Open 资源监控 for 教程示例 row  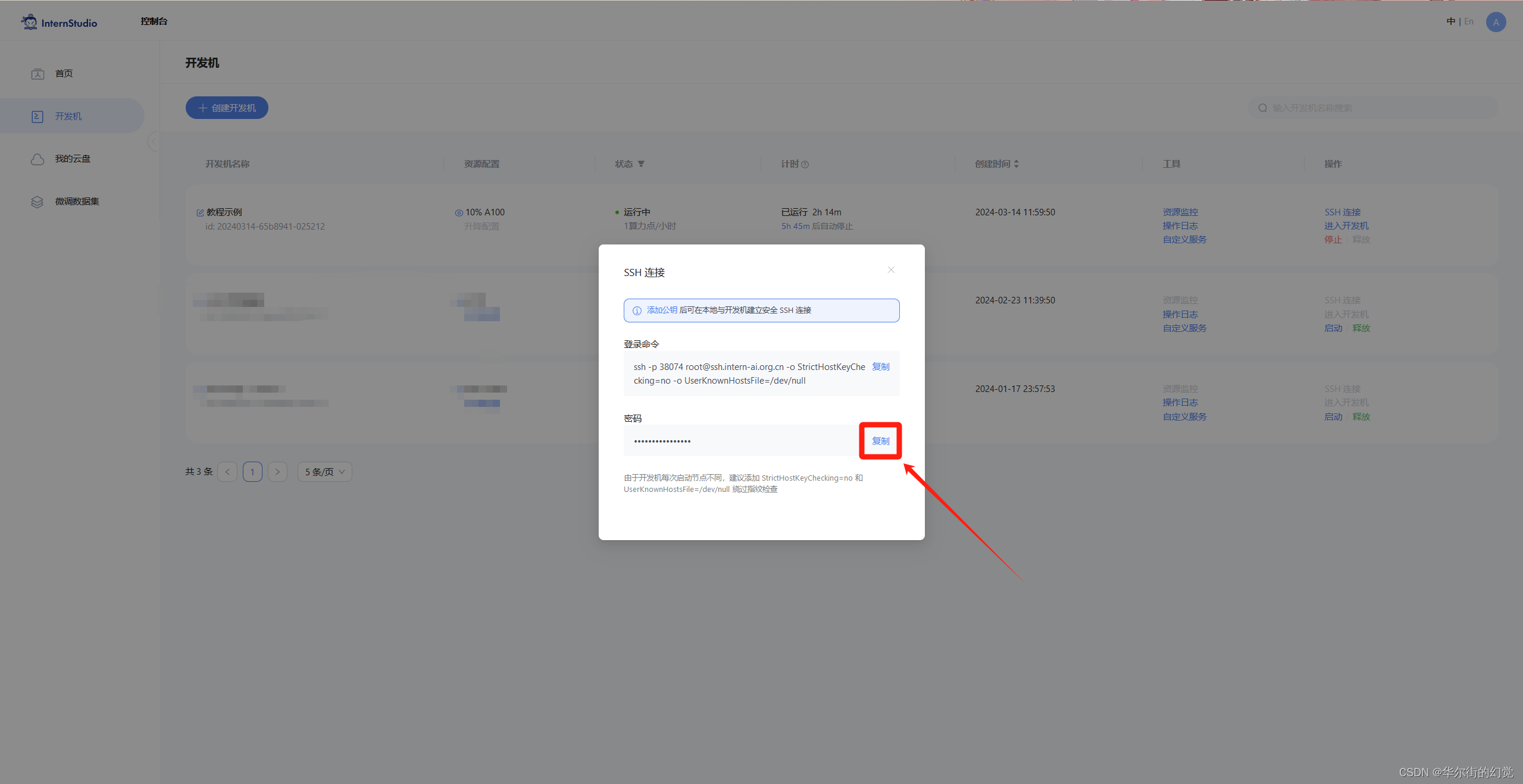[x=1180, y=212]
